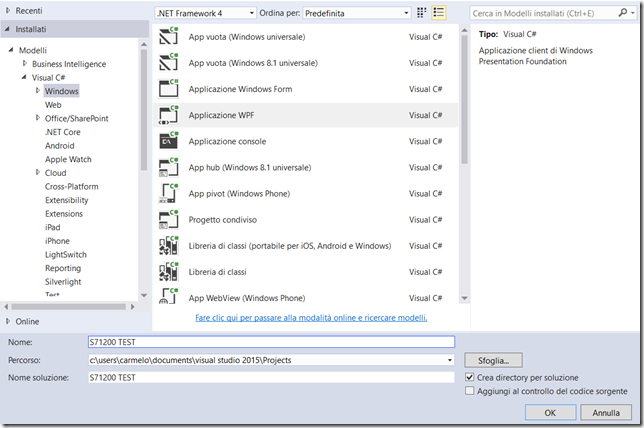
Task: Switch to medium icons grid view
Action: 421,13
